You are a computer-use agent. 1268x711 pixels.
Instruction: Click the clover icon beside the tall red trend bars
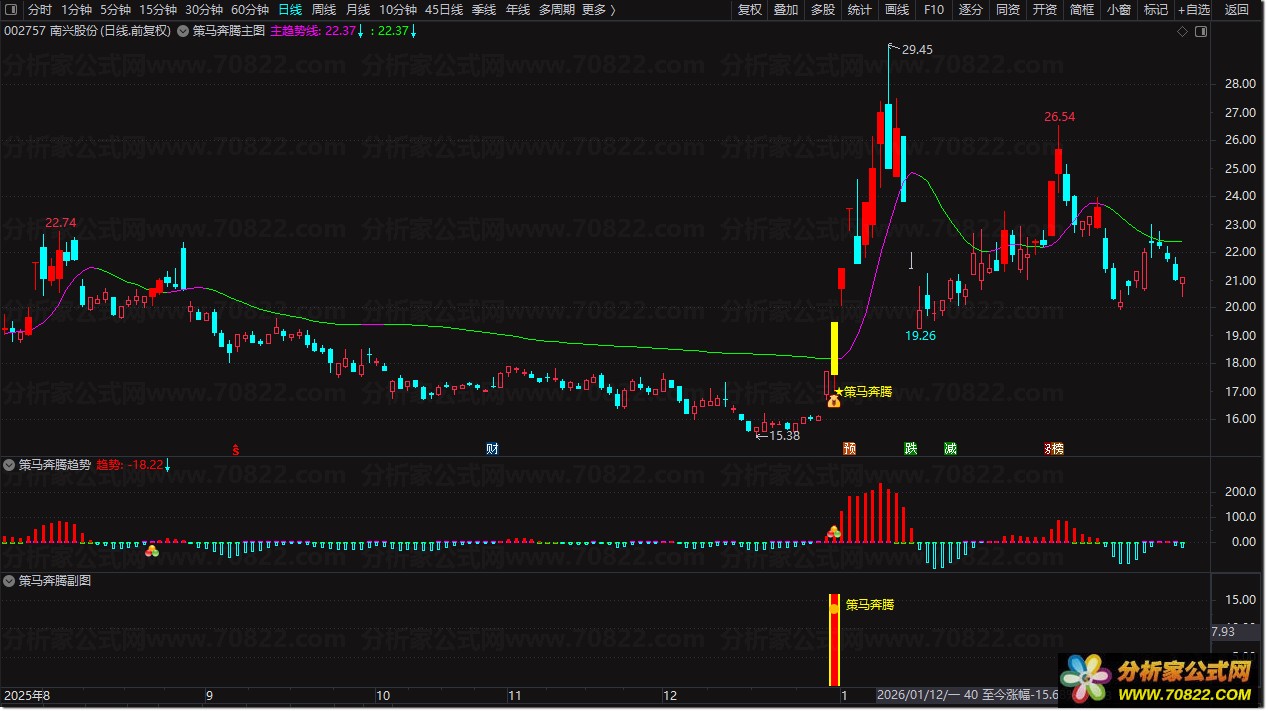pyautogui.click(x=832, y=533)
